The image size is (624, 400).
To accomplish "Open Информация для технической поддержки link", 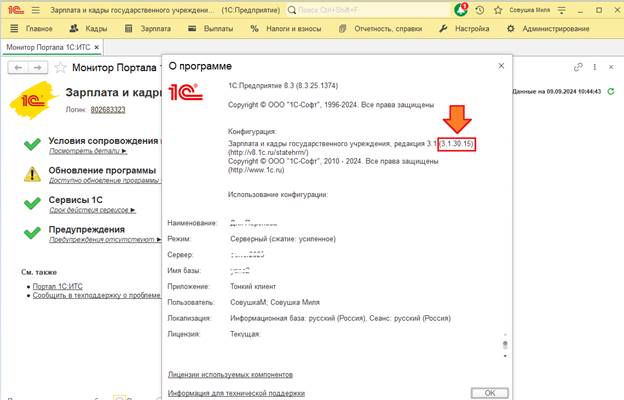I will click(236, 393).
